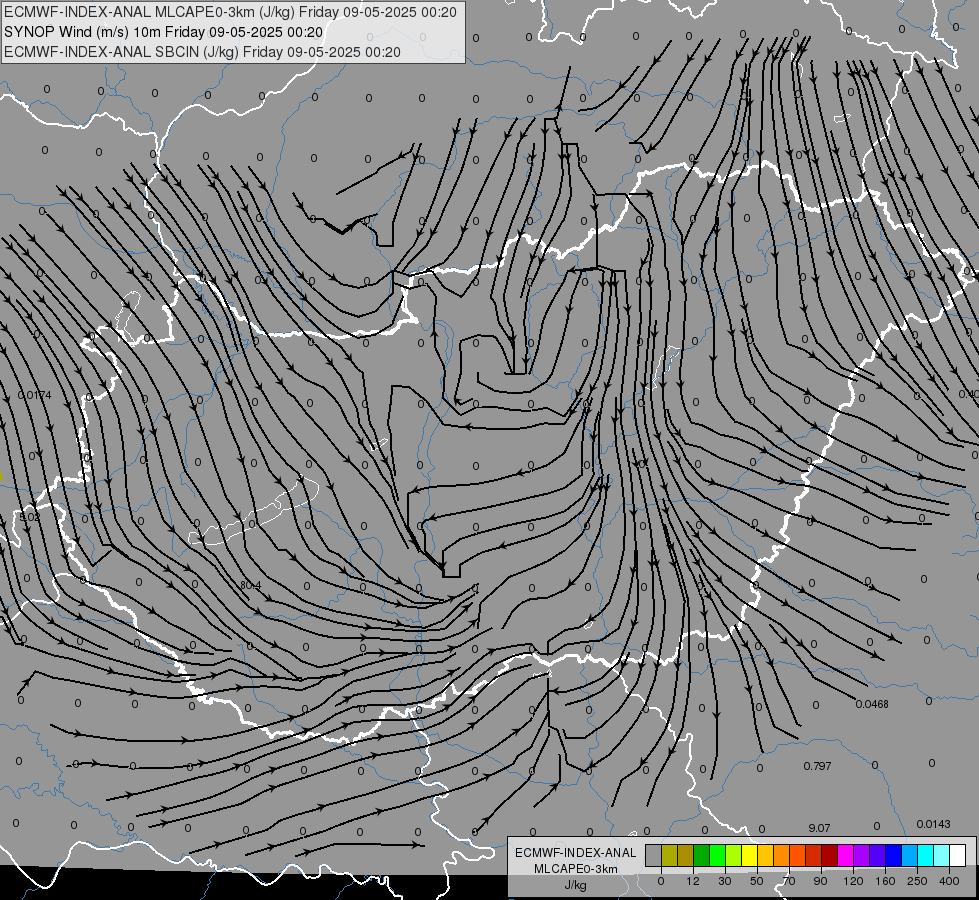Click the 'SYNOP Wind (m/s) 10m' title line
This screenshot has height=900, width=979.
[x=164, y=32]
